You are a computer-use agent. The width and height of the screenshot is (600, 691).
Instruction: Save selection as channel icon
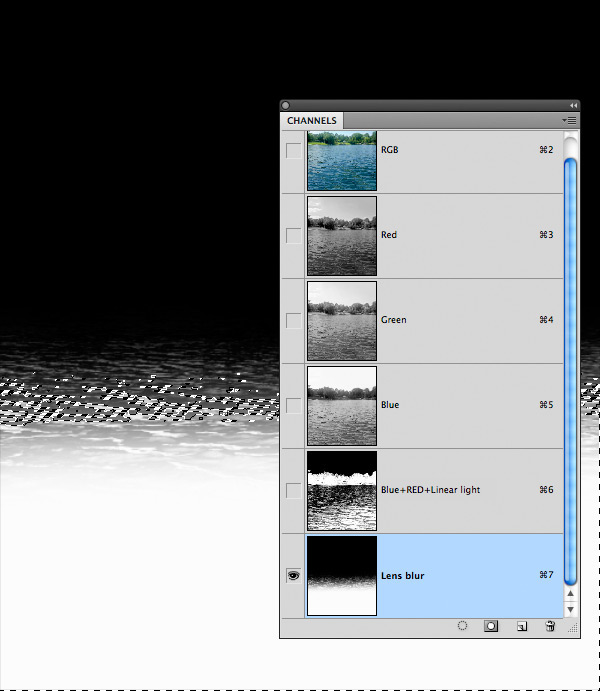coord(491,626)
